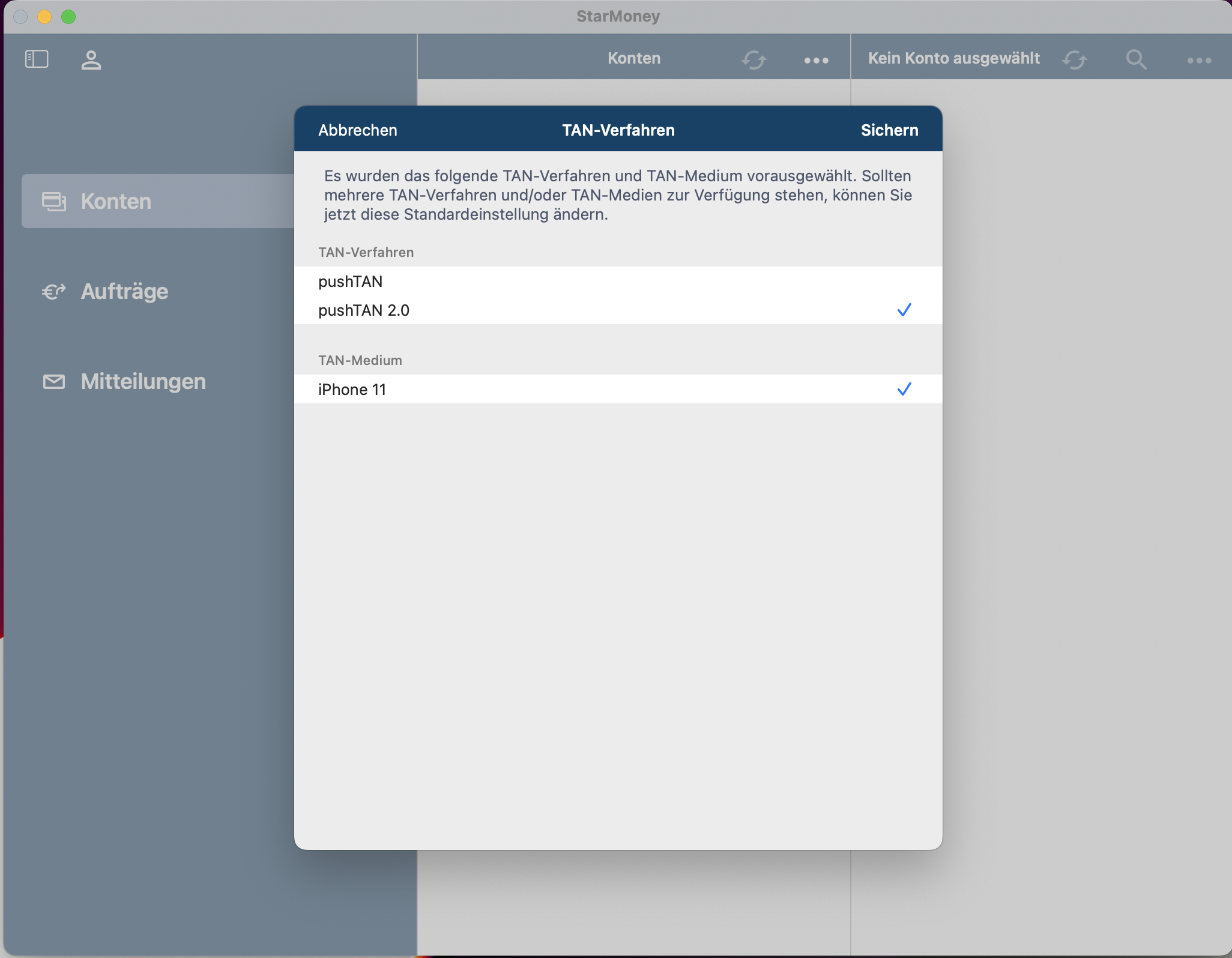Open the user profile icon
This screenshot has width=1232, height=958.
tap(91, 59)
